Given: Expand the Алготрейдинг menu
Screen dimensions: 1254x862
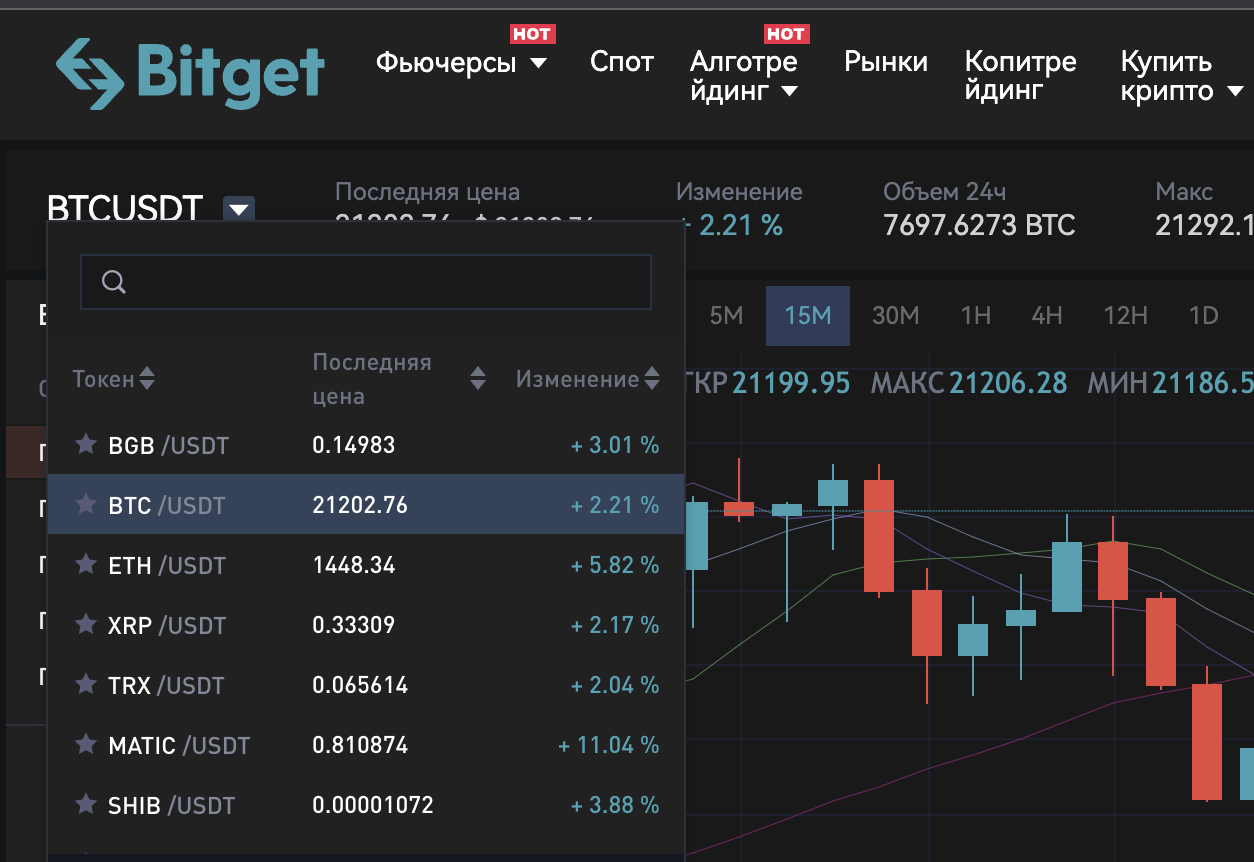Looking at the screenshot, I should tap(744, 76).
